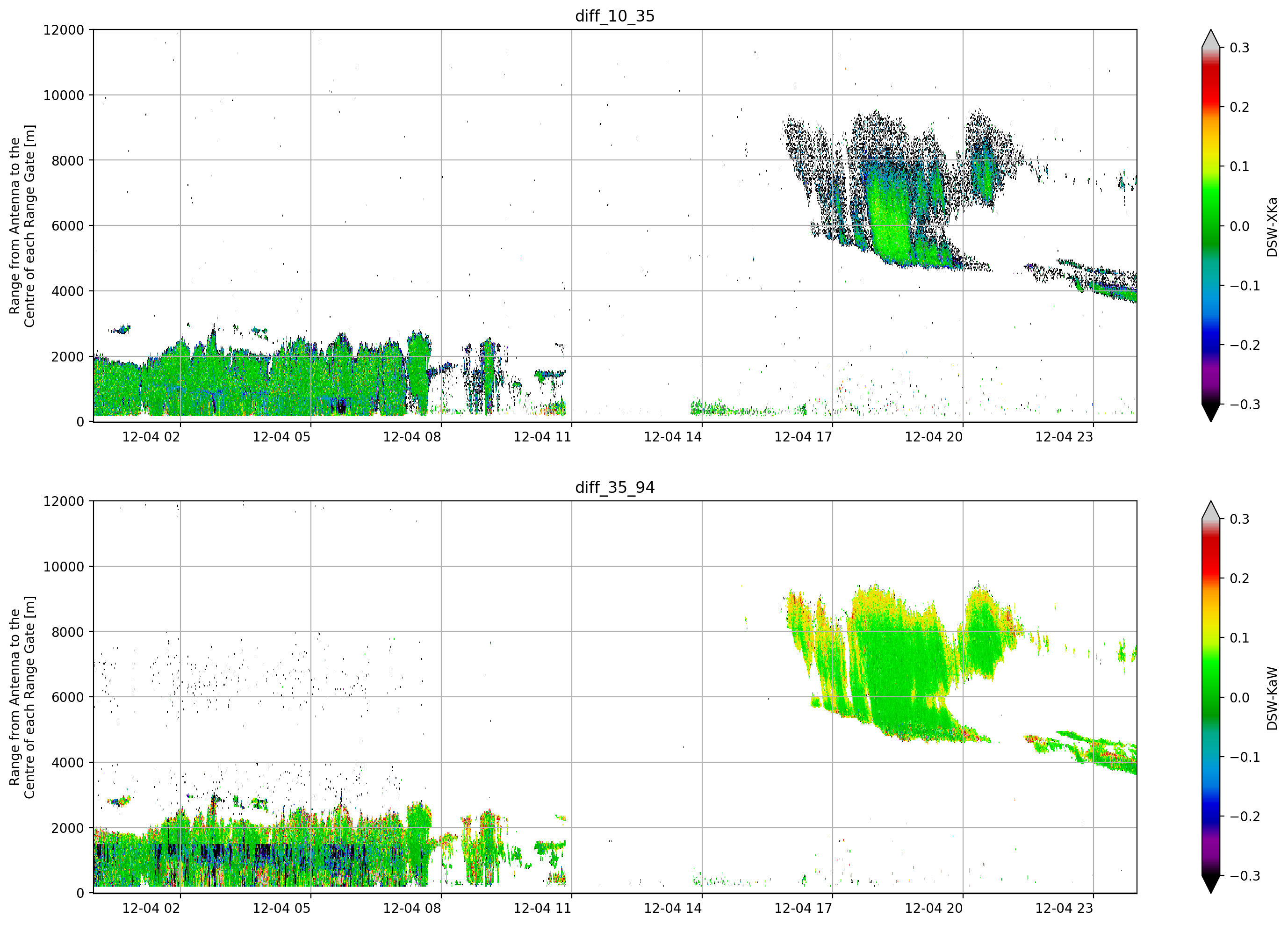Screen dimensions: 1288x925
Task: Click '12-04 23' x-tick under diff_10_35 plot
Action: [1064, 437]
